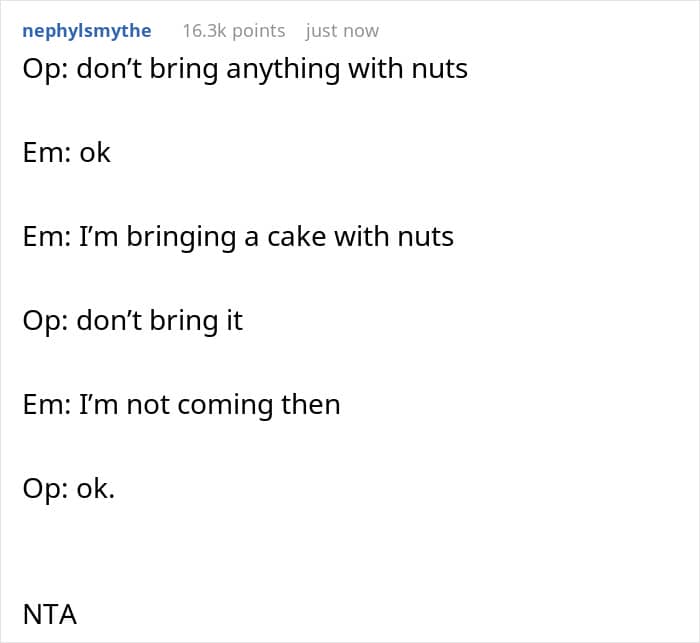Click the word "then" ending Em's last line
This screenshot has width=700, height=643.
point(311,405)
